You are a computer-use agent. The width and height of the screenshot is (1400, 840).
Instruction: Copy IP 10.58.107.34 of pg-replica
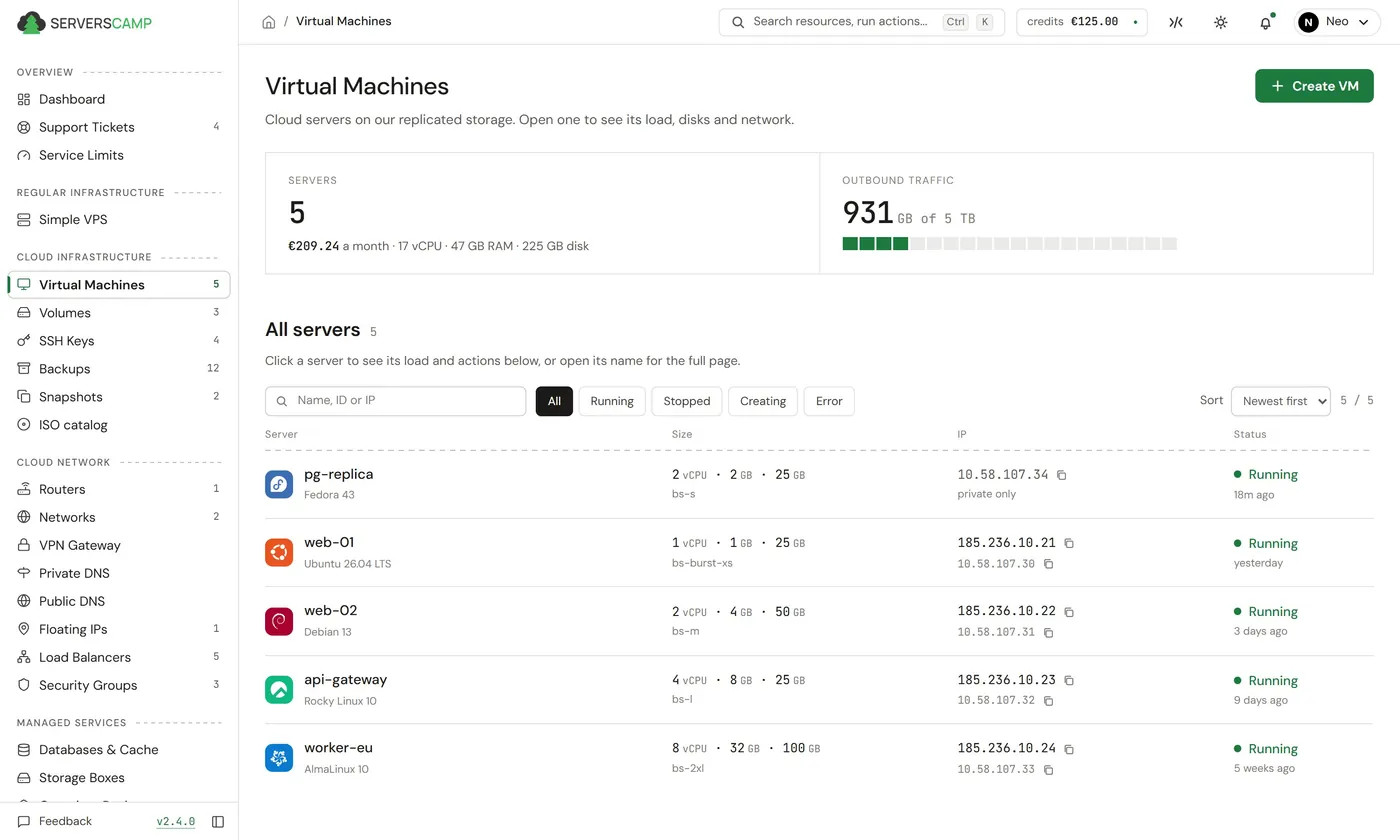(x=1062, y=475)
